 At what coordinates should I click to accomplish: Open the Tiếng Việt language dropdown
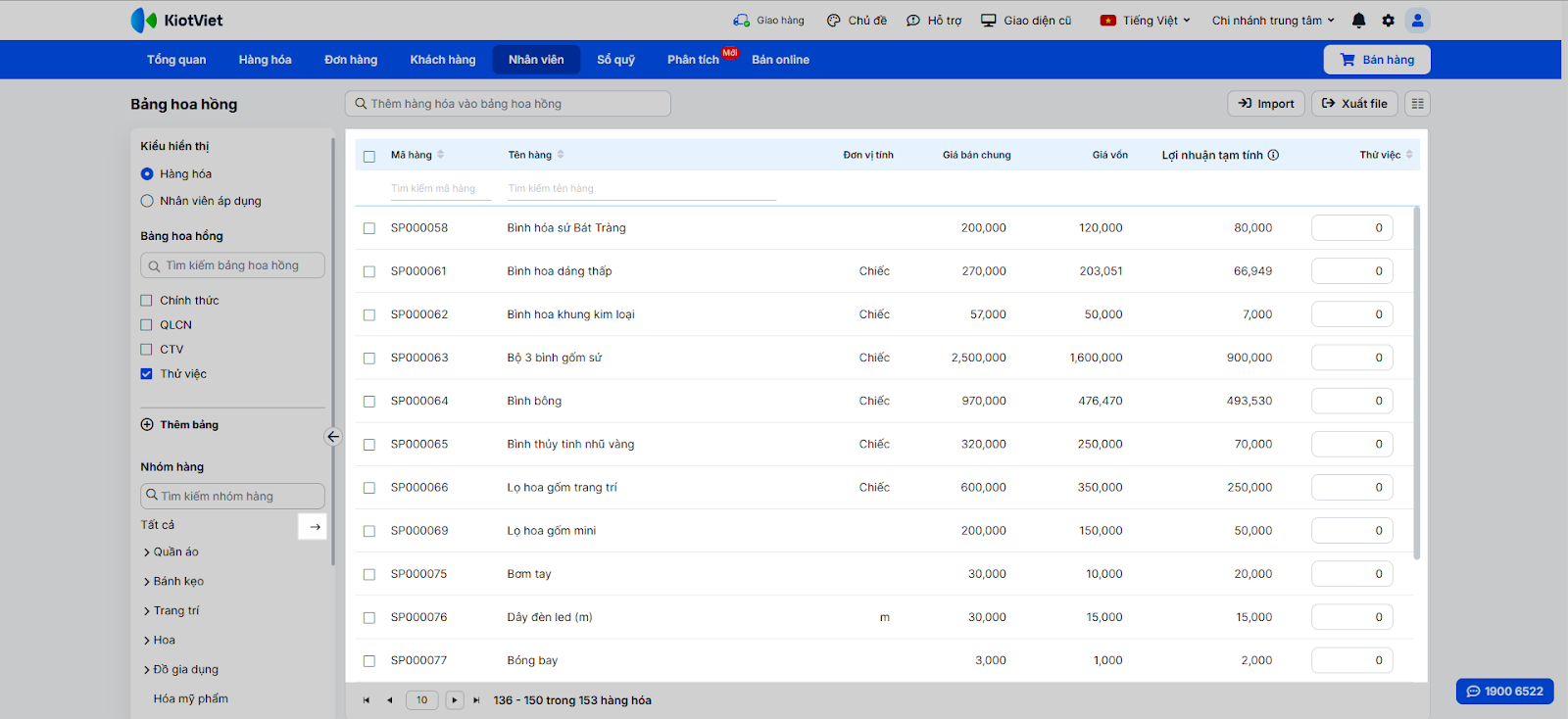[1146, 21]
